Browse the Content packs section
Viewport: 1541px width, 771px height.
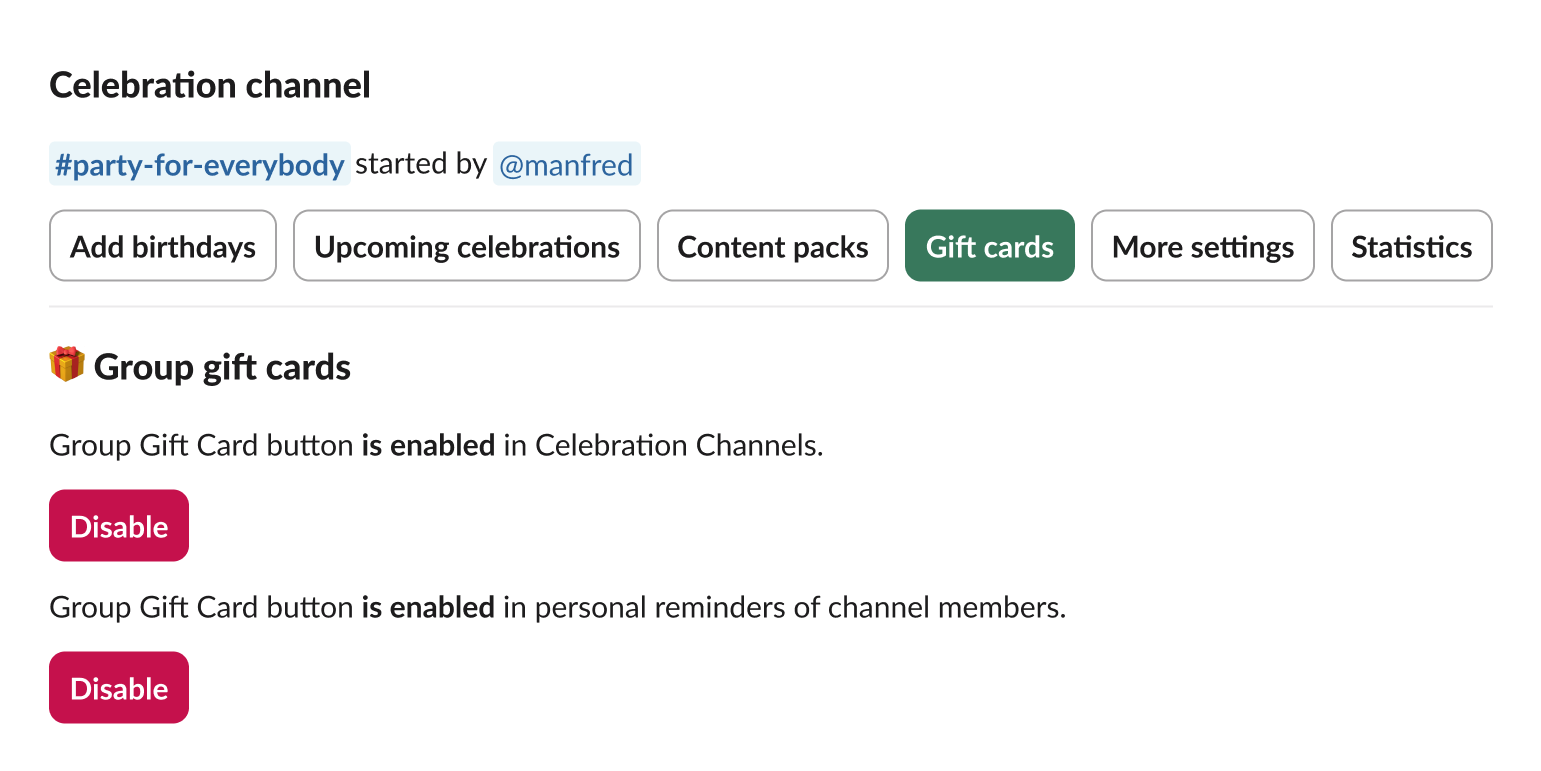[x=772, y=245]
